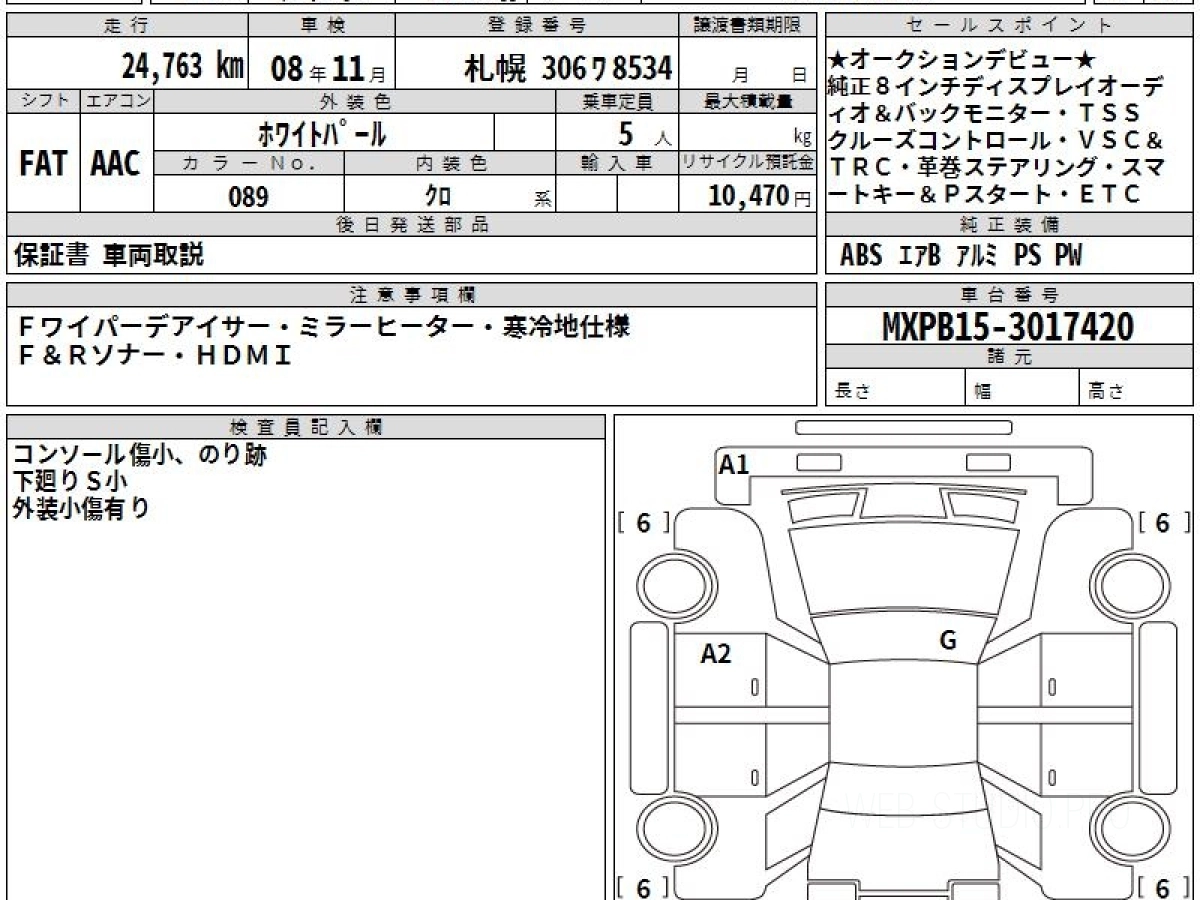Click the 車検 header cell
1200x900 pixels.
point(321,26)
